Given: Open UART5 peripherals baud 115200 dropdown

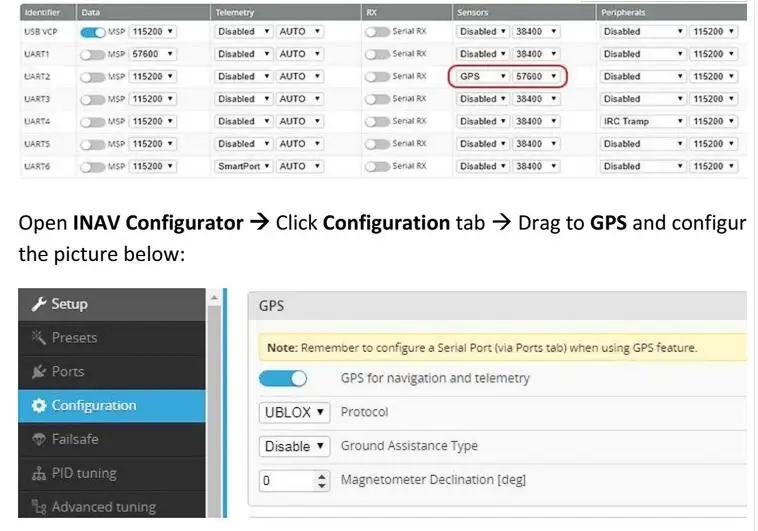Looking at the screenshot, I should 714,144.
